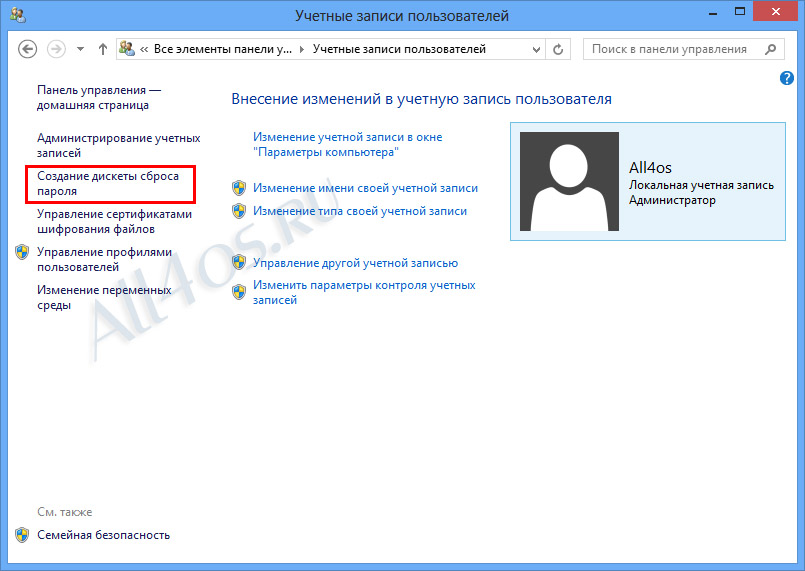Click the User Accounts icon in address bar
805x571 pixels.
(127, 49)
